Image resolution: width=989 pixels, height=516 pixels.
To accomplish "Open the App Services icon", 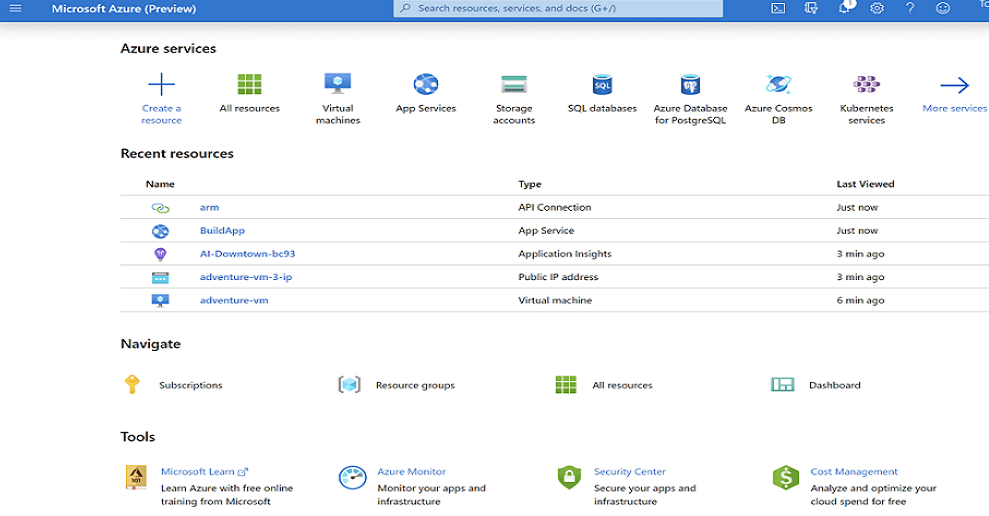I will (426, 84).
